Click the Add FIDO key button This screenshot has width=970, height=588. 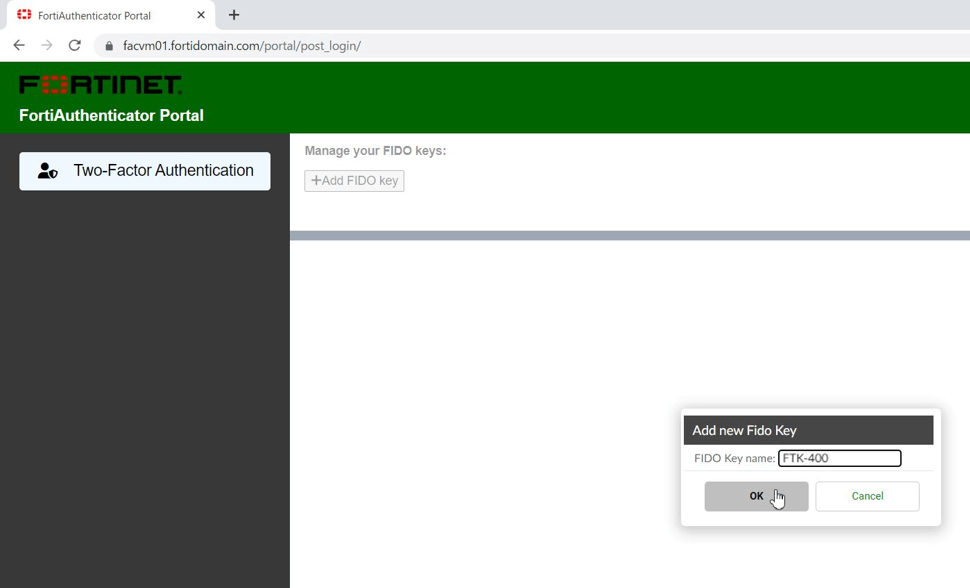coord(354,181)
